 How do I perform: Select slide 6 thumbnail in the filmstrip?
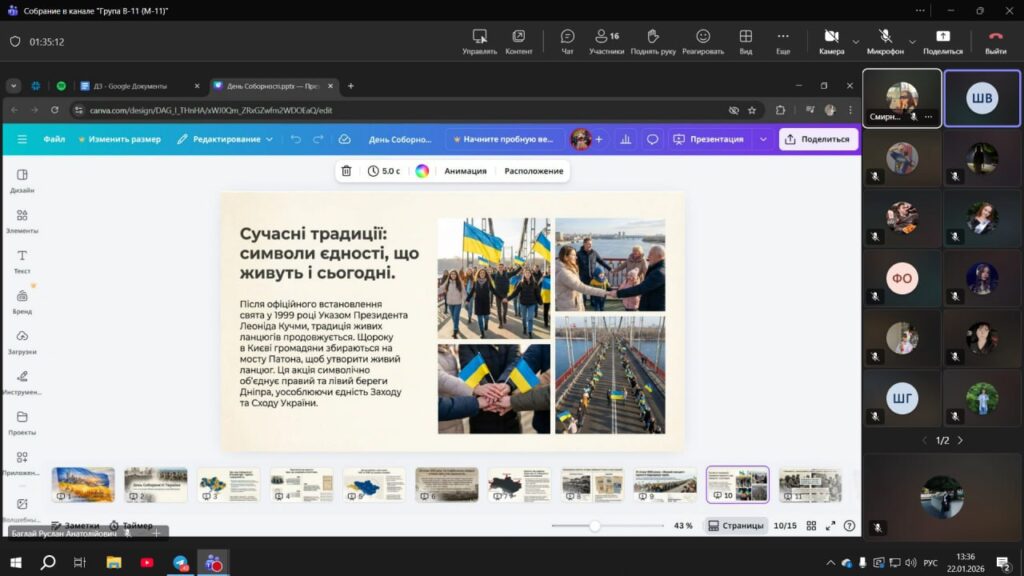click(447, 484)
